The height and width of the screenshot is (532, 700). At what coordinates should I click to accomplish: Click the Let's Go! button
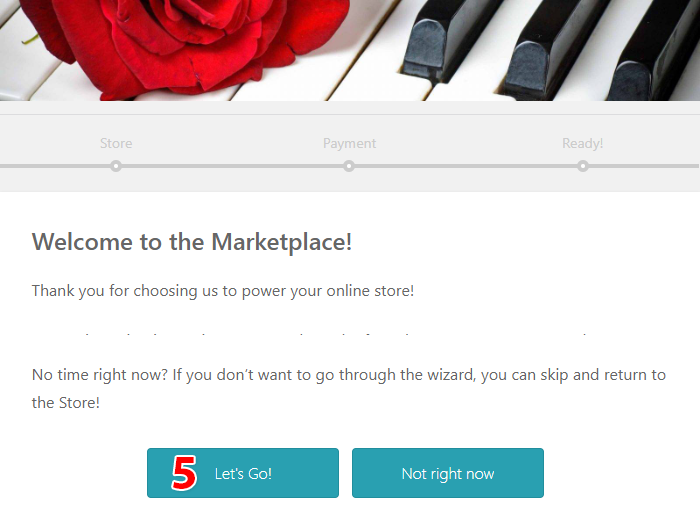point(243,473)
